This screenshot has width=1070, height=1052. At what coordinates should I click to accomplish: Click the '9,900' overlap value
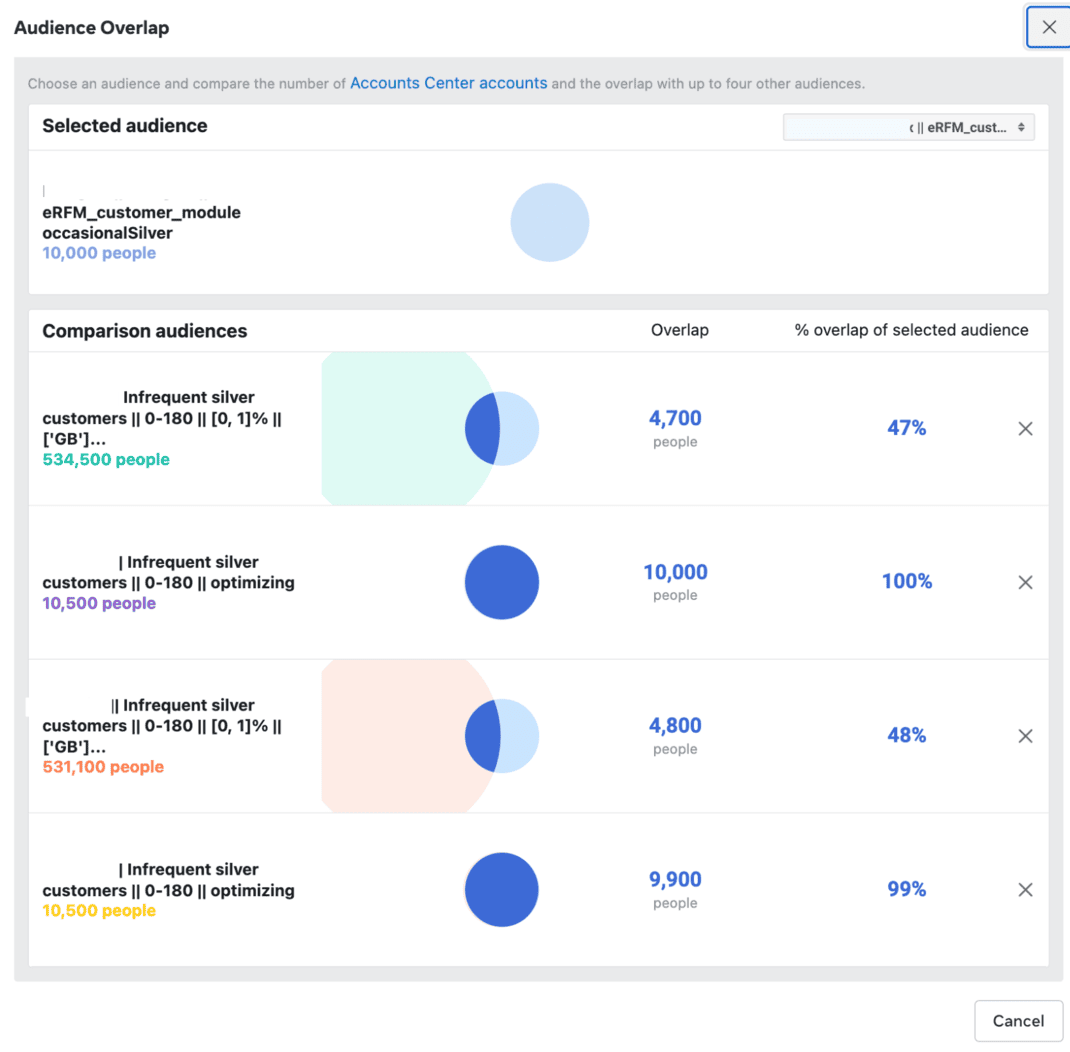point(675,879)
